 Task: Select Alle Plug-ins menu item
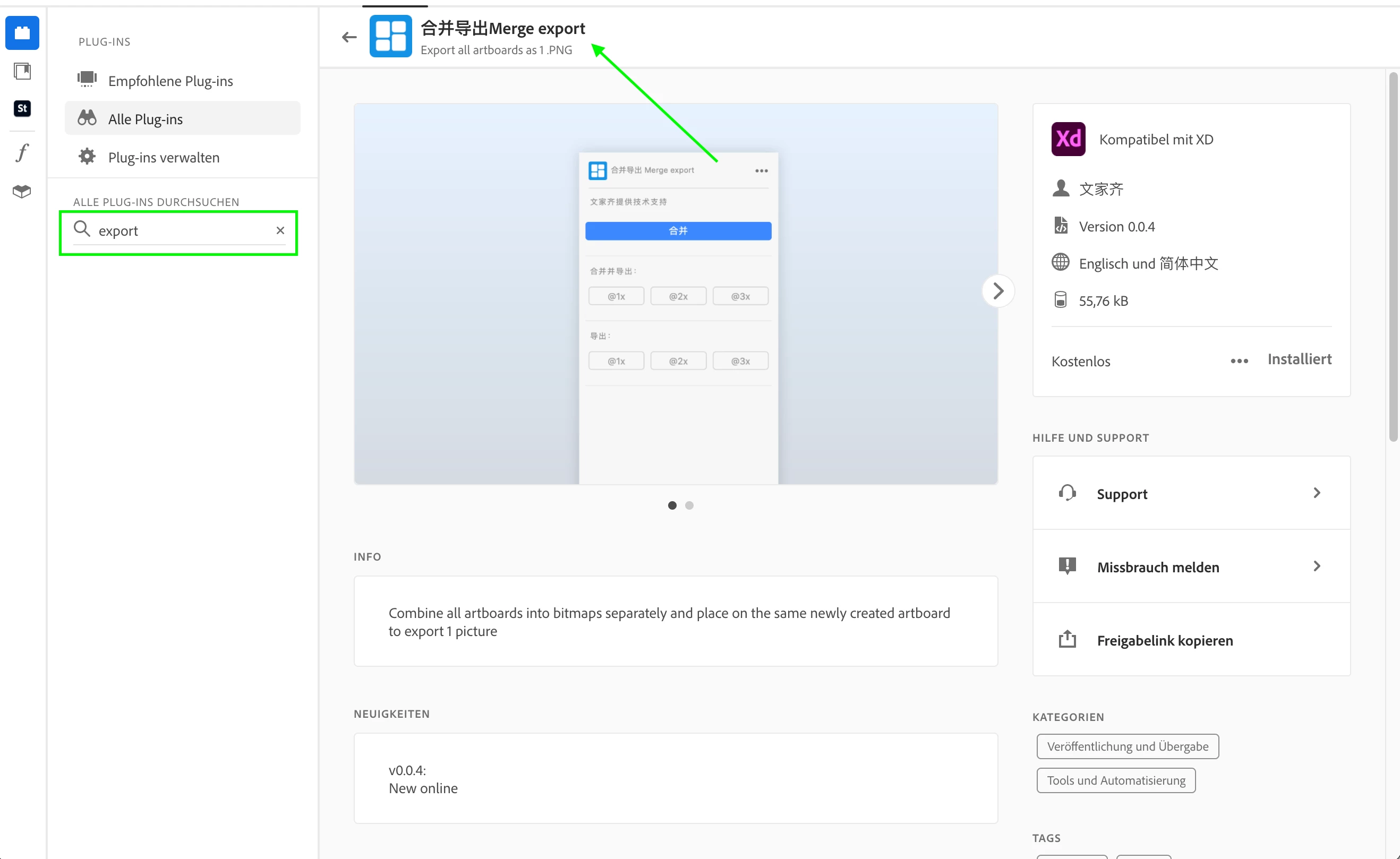[146, 119]
